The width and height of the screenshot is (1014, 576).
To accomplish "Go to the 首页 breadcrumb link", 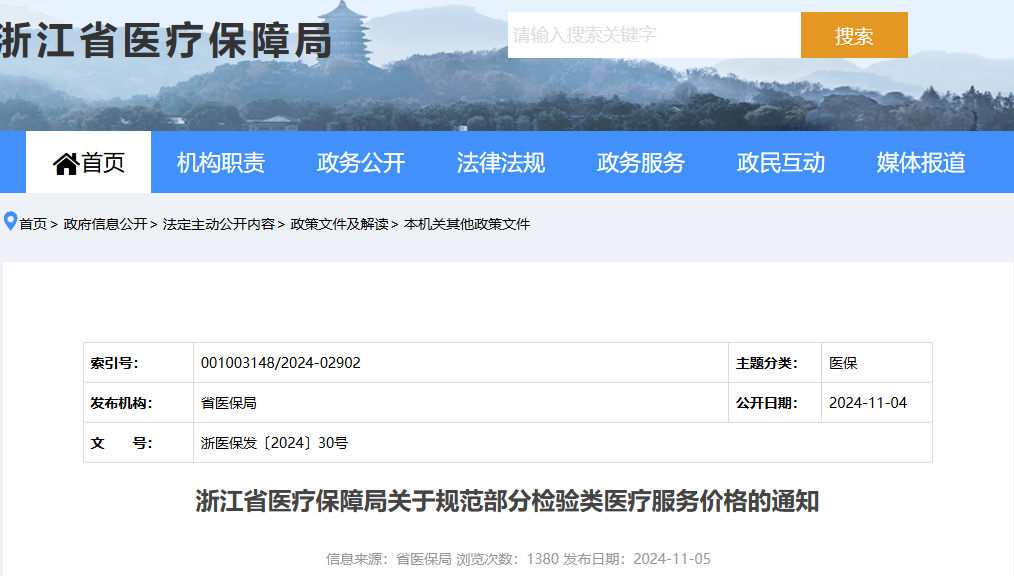I will point(33,224).
